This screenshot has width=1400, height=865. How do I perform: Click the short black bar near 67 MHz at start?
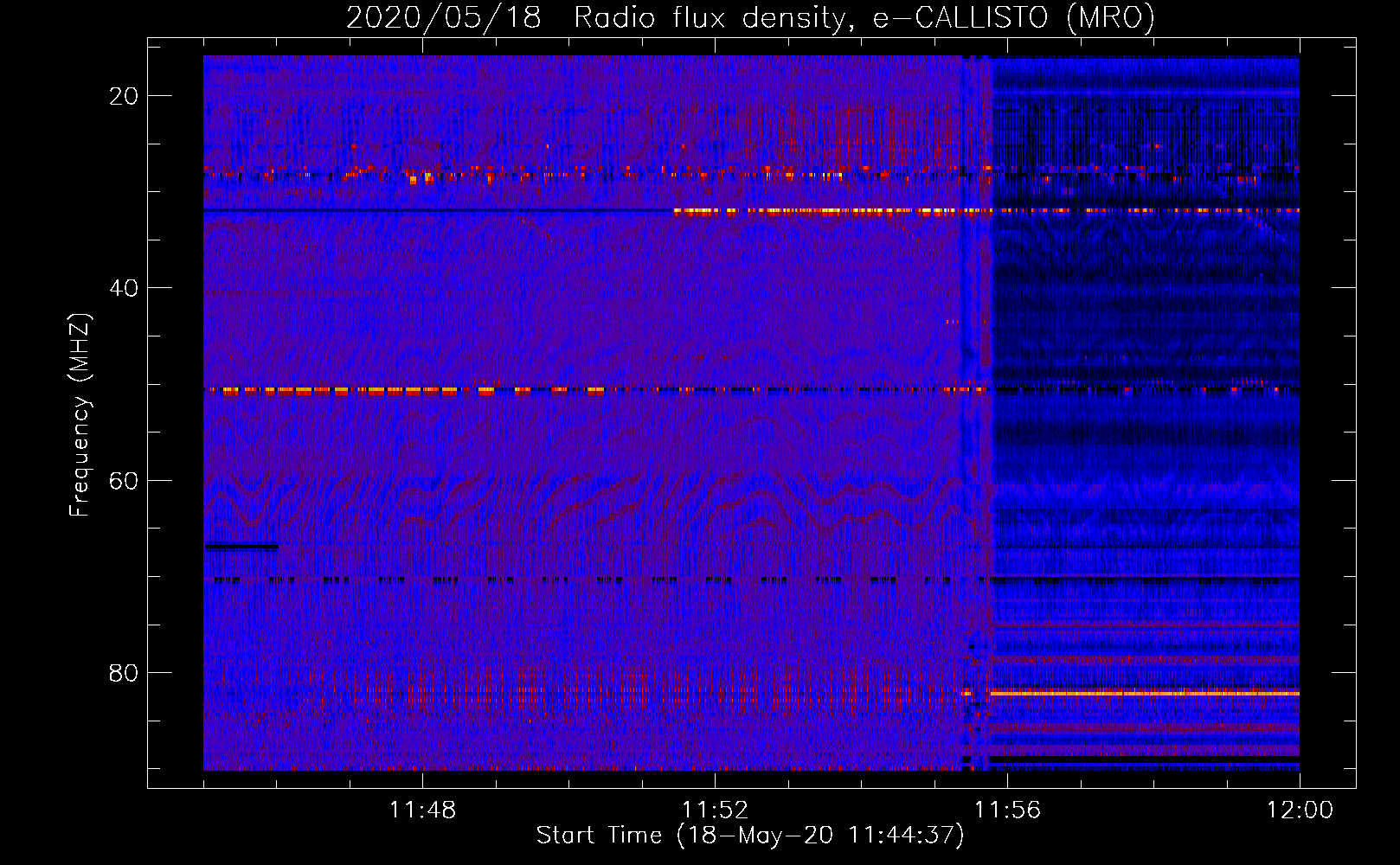pos(241,546)
